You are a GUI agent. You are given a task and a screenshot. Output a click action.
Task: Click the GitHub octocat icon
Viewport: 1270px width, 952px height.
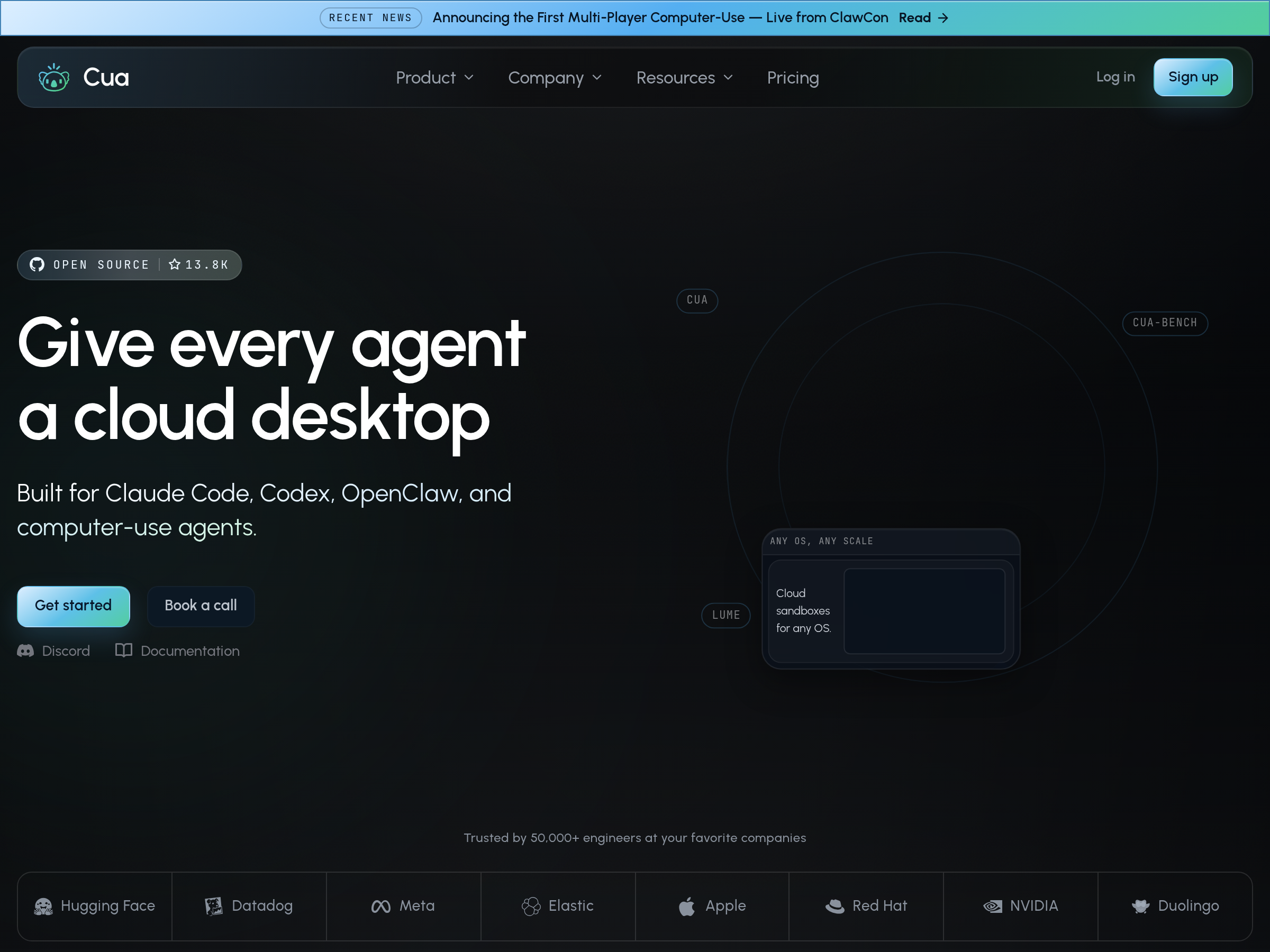(x=38, y=264)
